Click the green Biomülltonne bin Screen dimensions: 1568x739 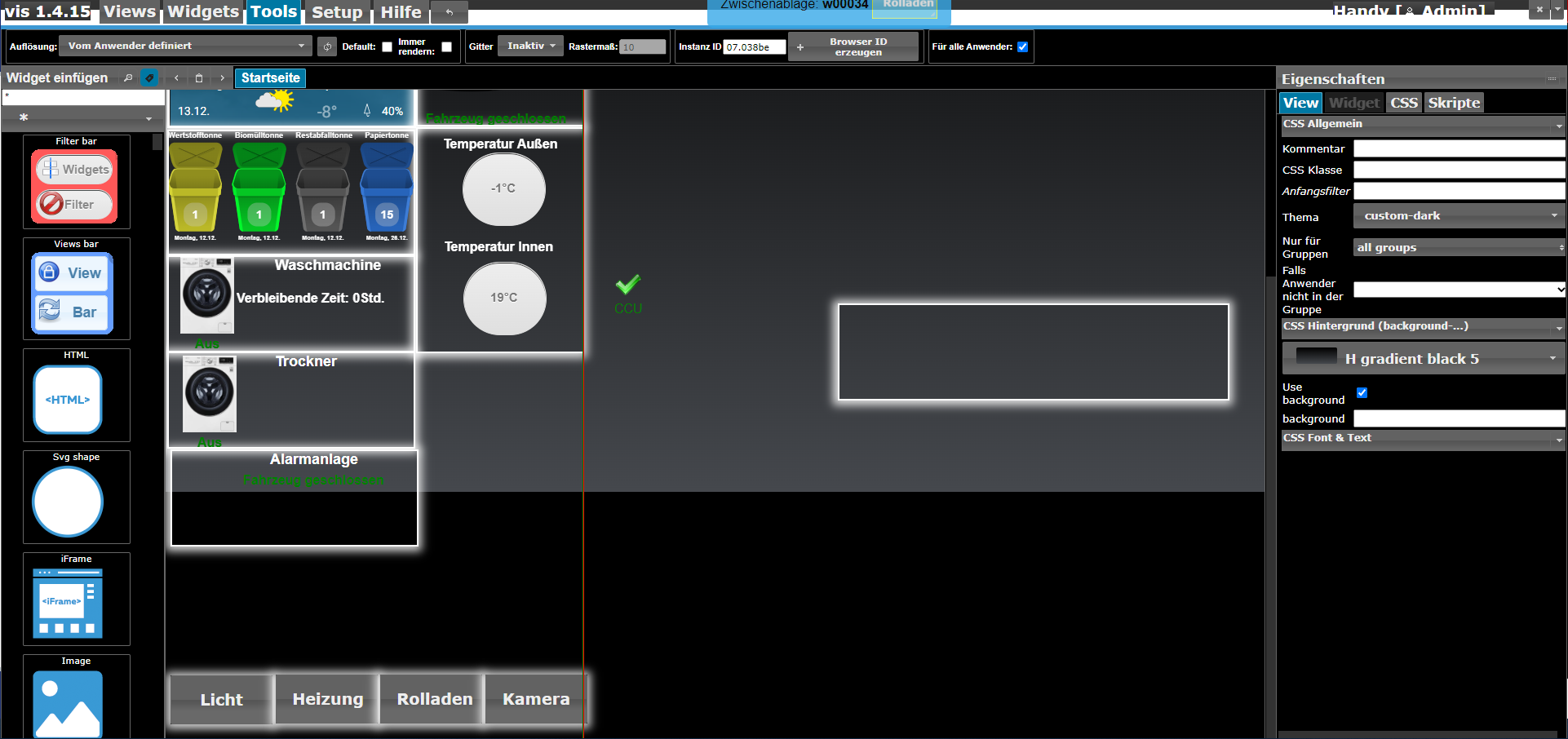pos(259,188)
